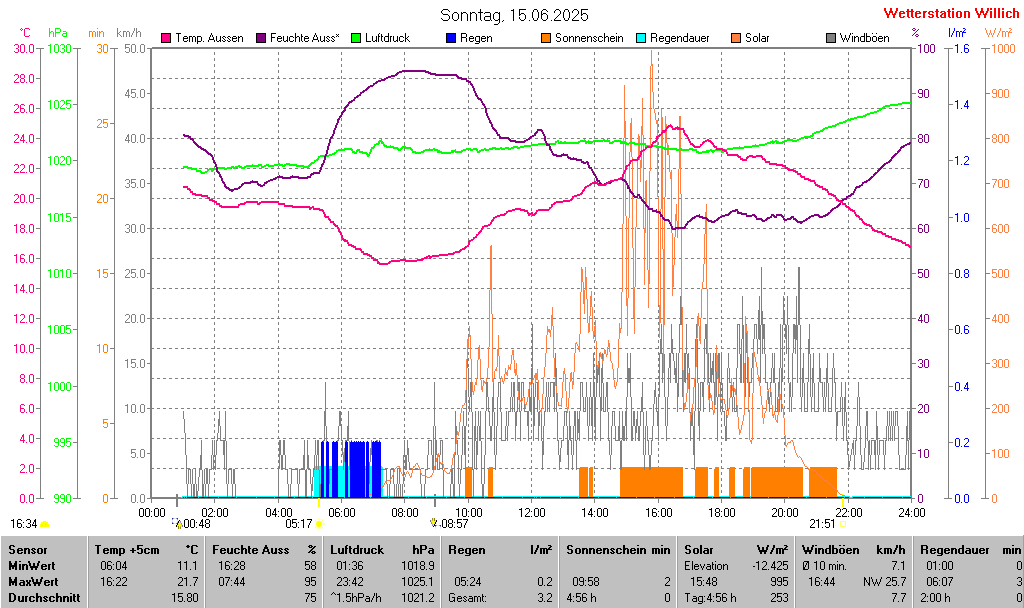Click the 'Gesamt:' rain total label
The height and width of the screenshot is (608, 1024).
(x=468, y=598)
